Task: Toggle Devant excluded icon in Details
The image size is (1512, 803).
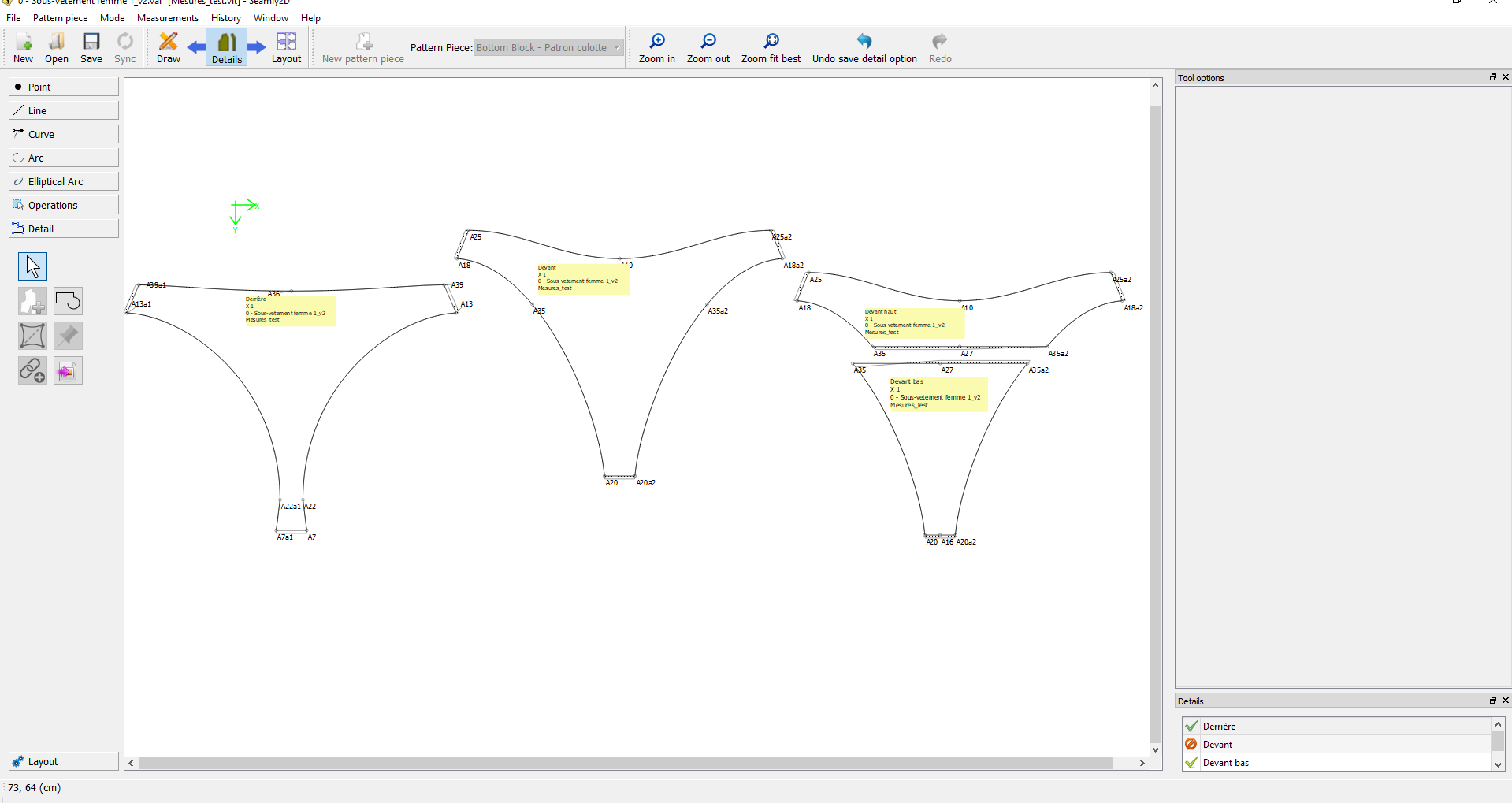Action: click(x=1191, y=744)
